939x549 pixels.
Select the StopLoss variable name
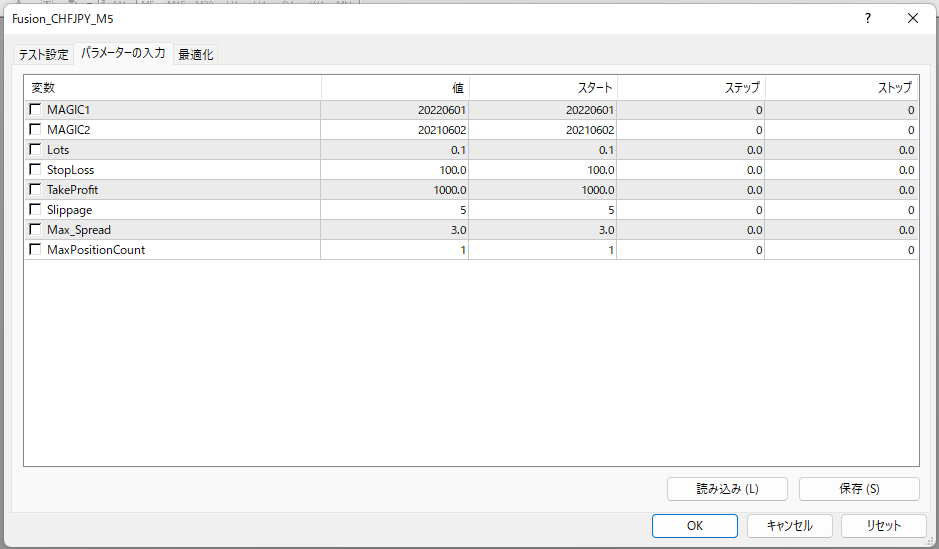[x=71, y=170]
